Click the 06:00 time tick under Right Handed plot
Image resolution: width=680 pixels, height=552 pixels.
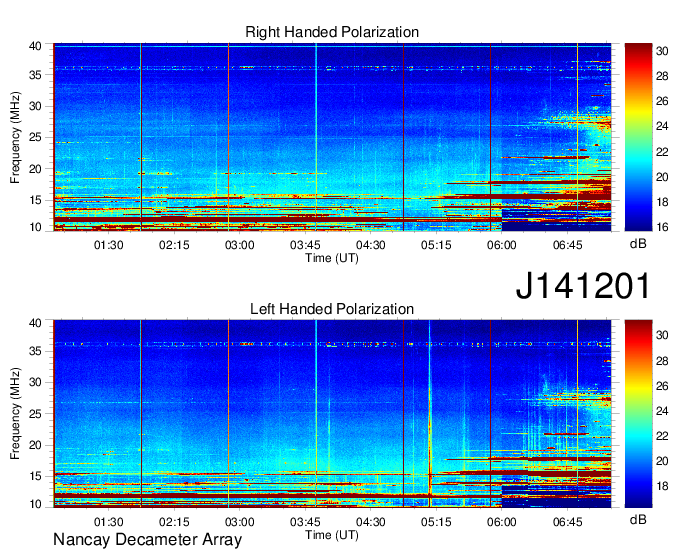pyautogui.click(x=501, y=245)
